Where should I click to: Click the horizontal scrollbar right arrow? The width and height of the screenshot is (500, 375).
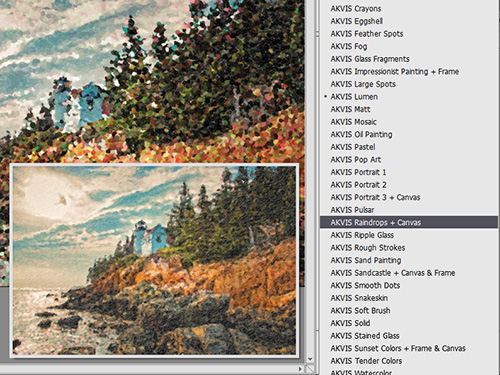point(300,369)
